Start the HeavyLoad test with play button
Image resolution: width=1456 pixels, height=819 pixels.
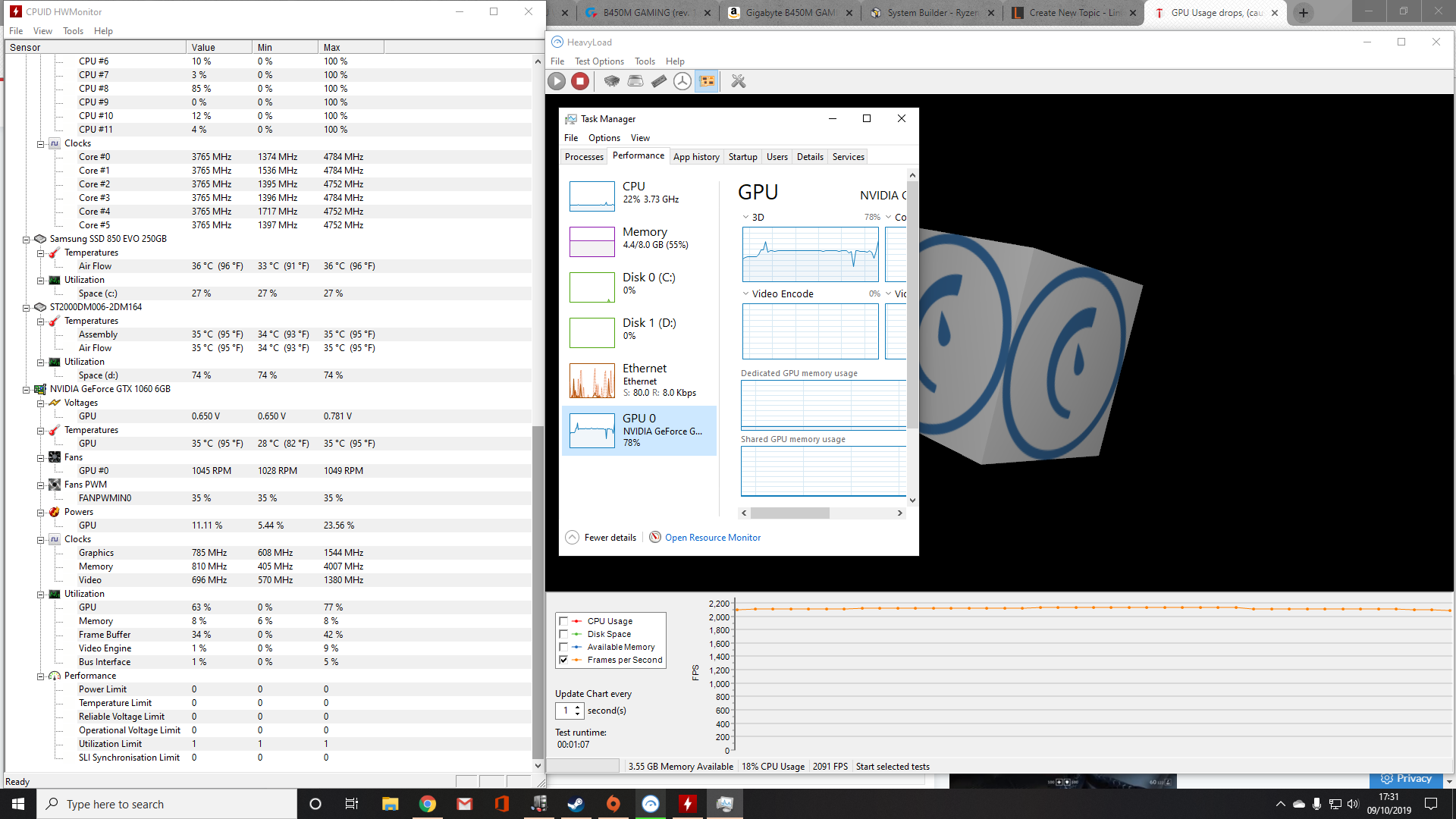pos(557,81)
